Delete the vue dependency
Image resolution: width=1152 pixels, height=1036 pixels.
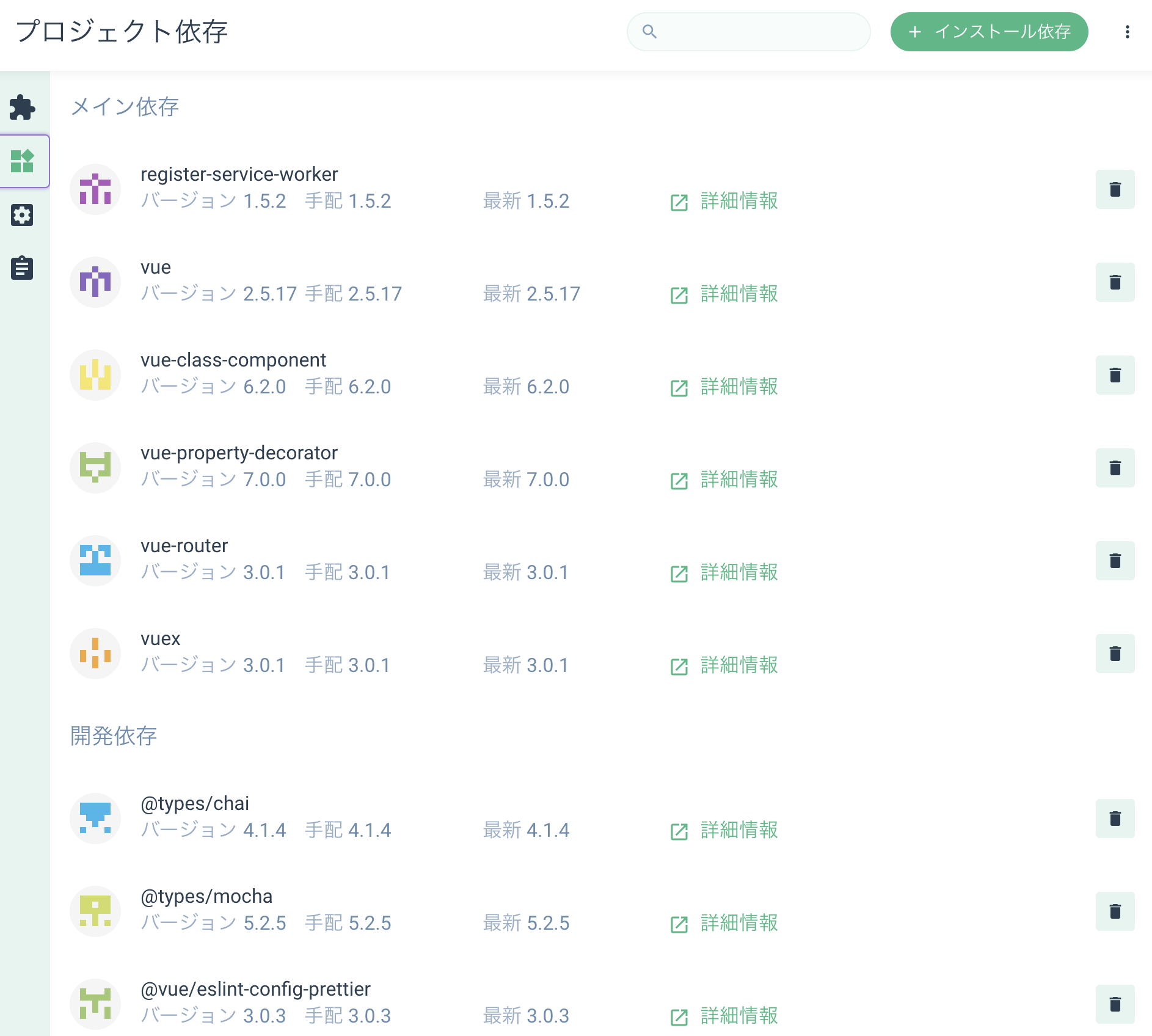pyautogui.click(x=1115, y=282)
